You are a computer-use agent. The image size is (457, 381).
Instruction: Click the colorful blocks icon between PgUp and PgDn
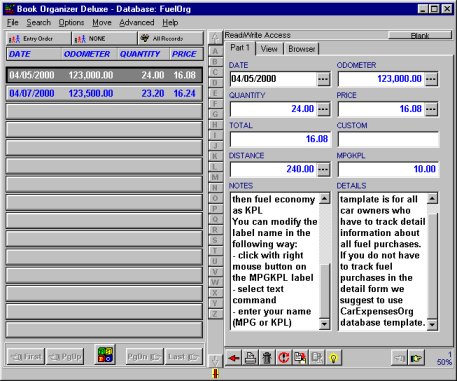click(105, 355)
